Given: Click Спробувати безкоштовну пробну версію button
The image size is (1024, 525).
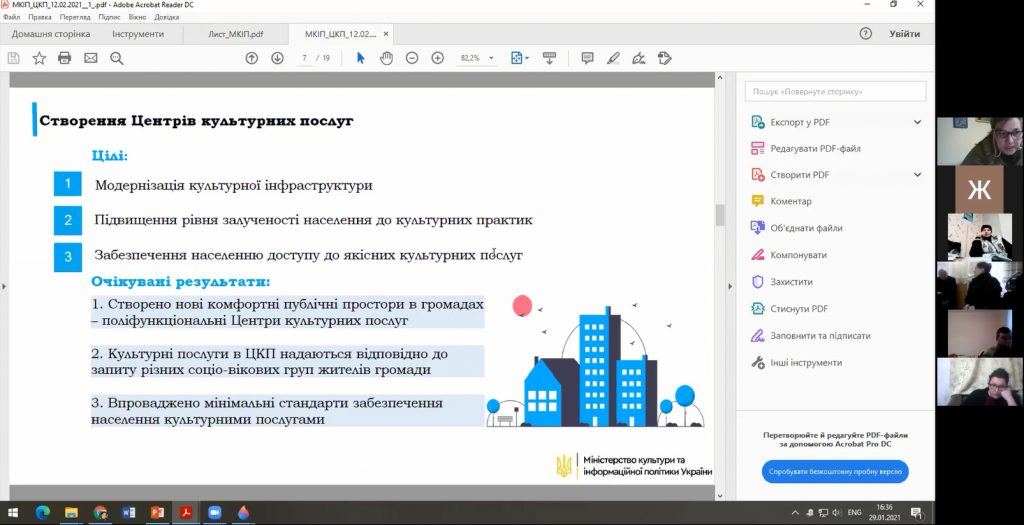Looking at the screenshot, I should pos(835,472).
